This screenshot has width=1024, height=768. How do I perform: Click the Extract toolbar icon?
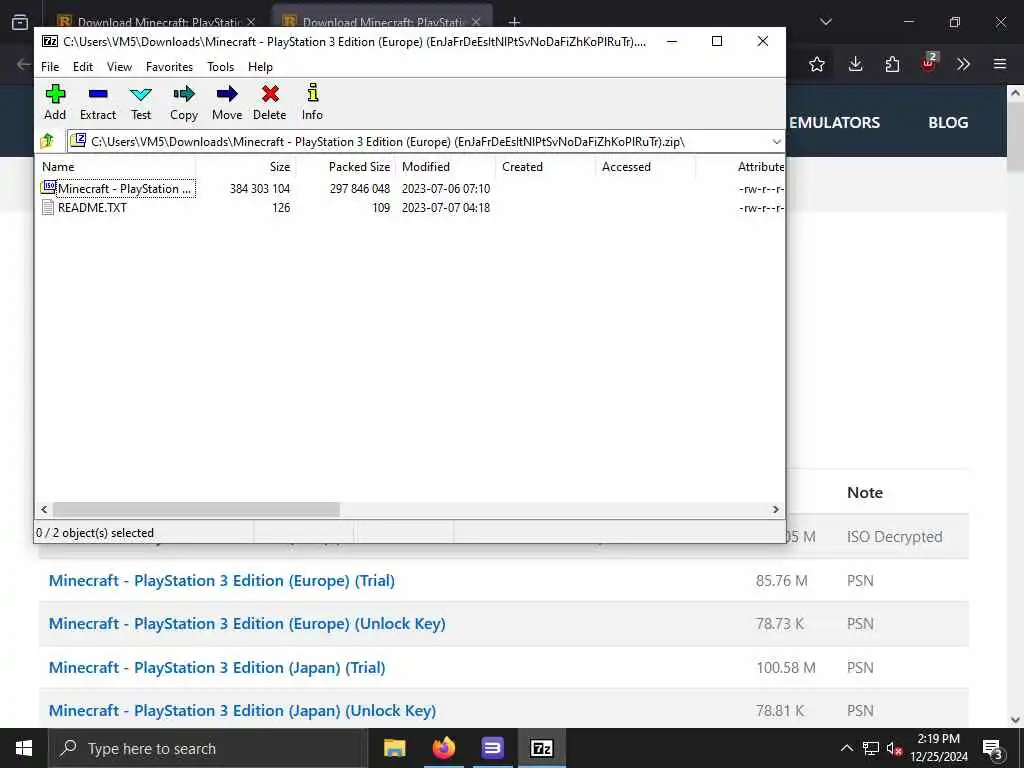(98, 94)
